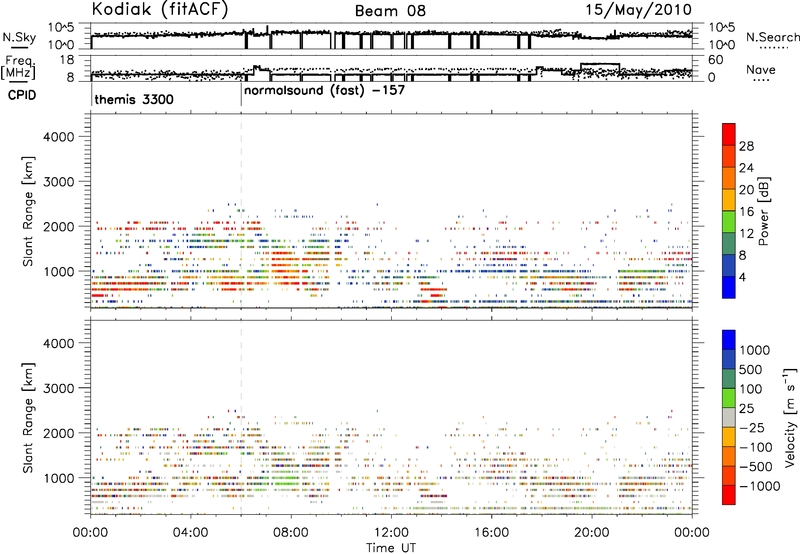Click the '4000' tick on power panel

click(58, 137)
